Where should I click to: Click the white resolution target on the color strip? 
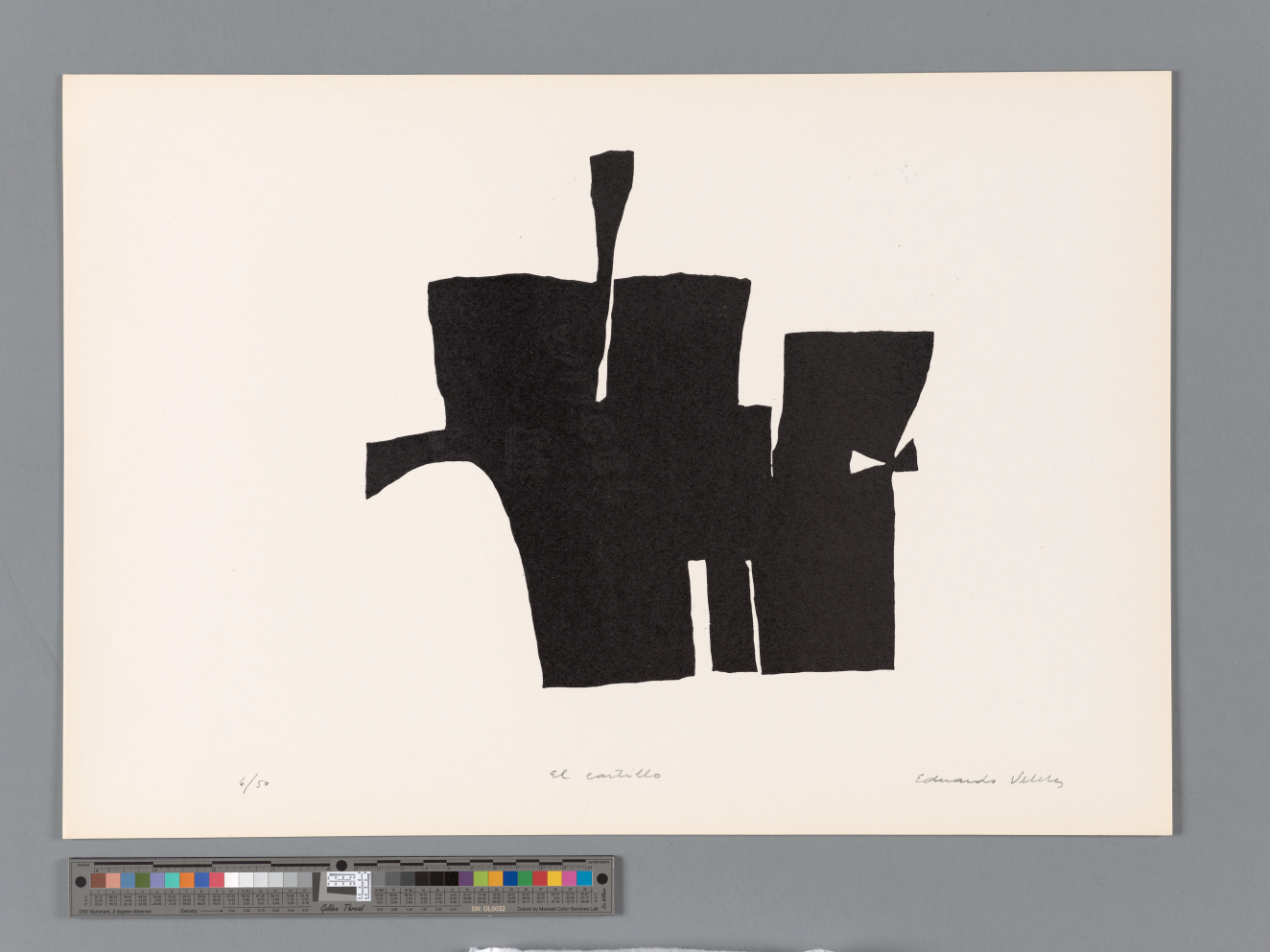(342, 882)
